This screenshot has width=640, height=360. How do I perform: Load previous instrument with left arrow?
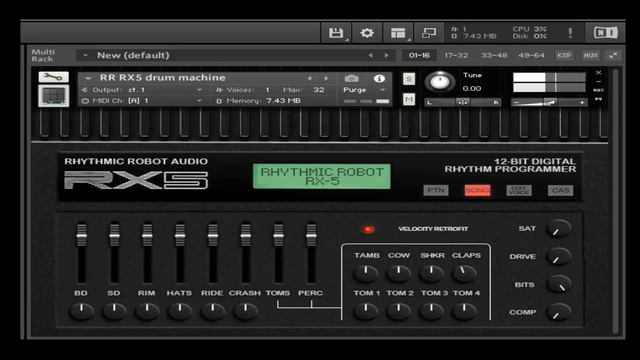[x=310, y=78]
